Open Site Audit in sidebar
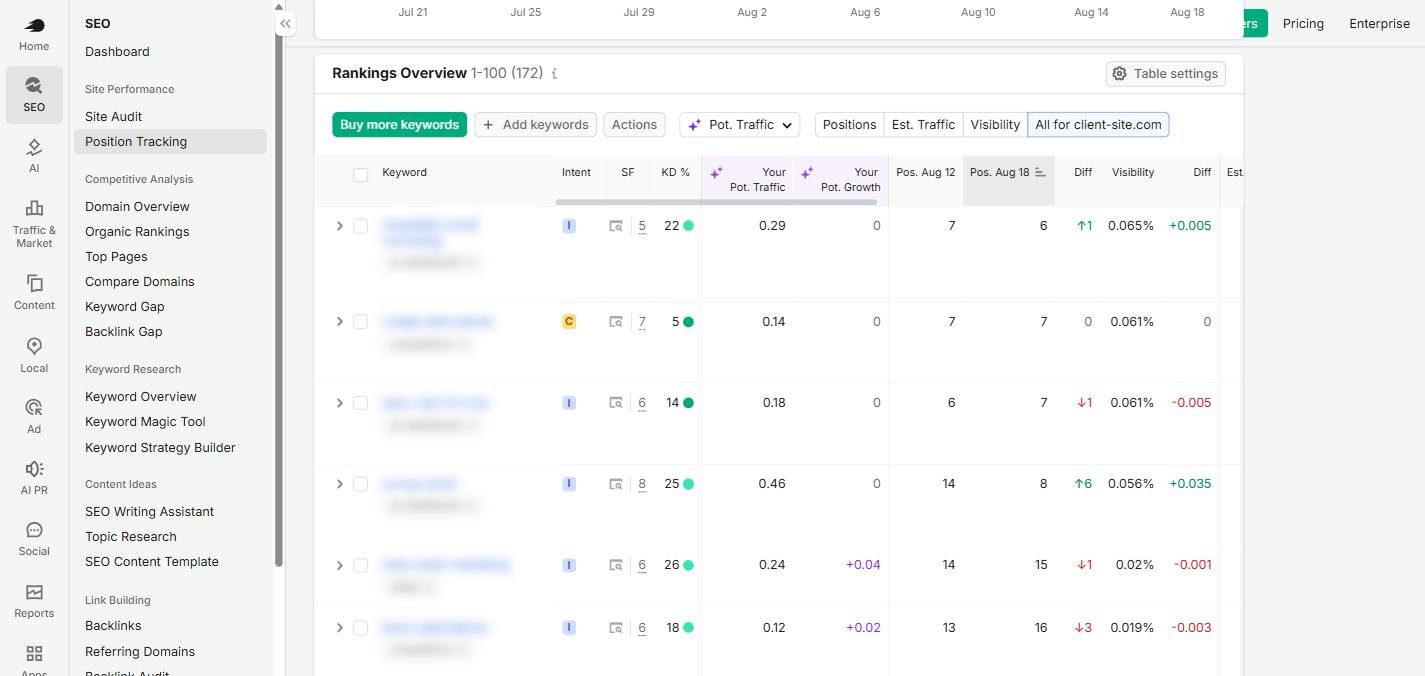The width and height of the screenshot is (1425, 676). [114, 117]
